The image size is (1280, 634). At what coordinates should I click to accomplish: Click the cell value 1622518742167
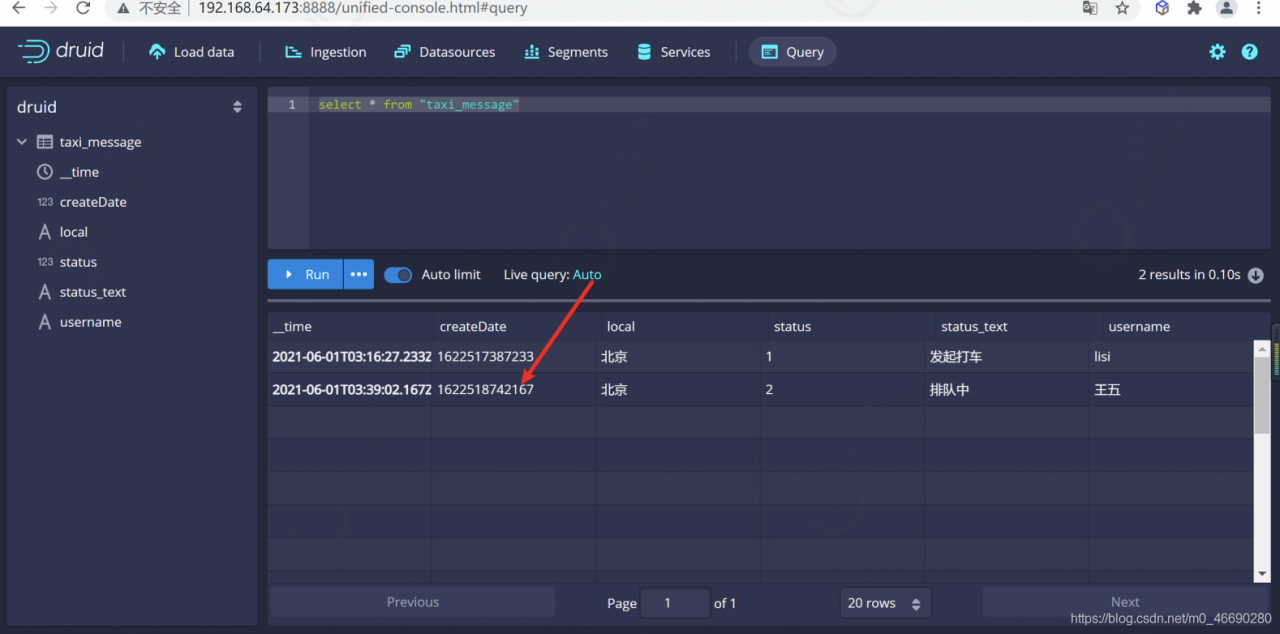(485, 390)
